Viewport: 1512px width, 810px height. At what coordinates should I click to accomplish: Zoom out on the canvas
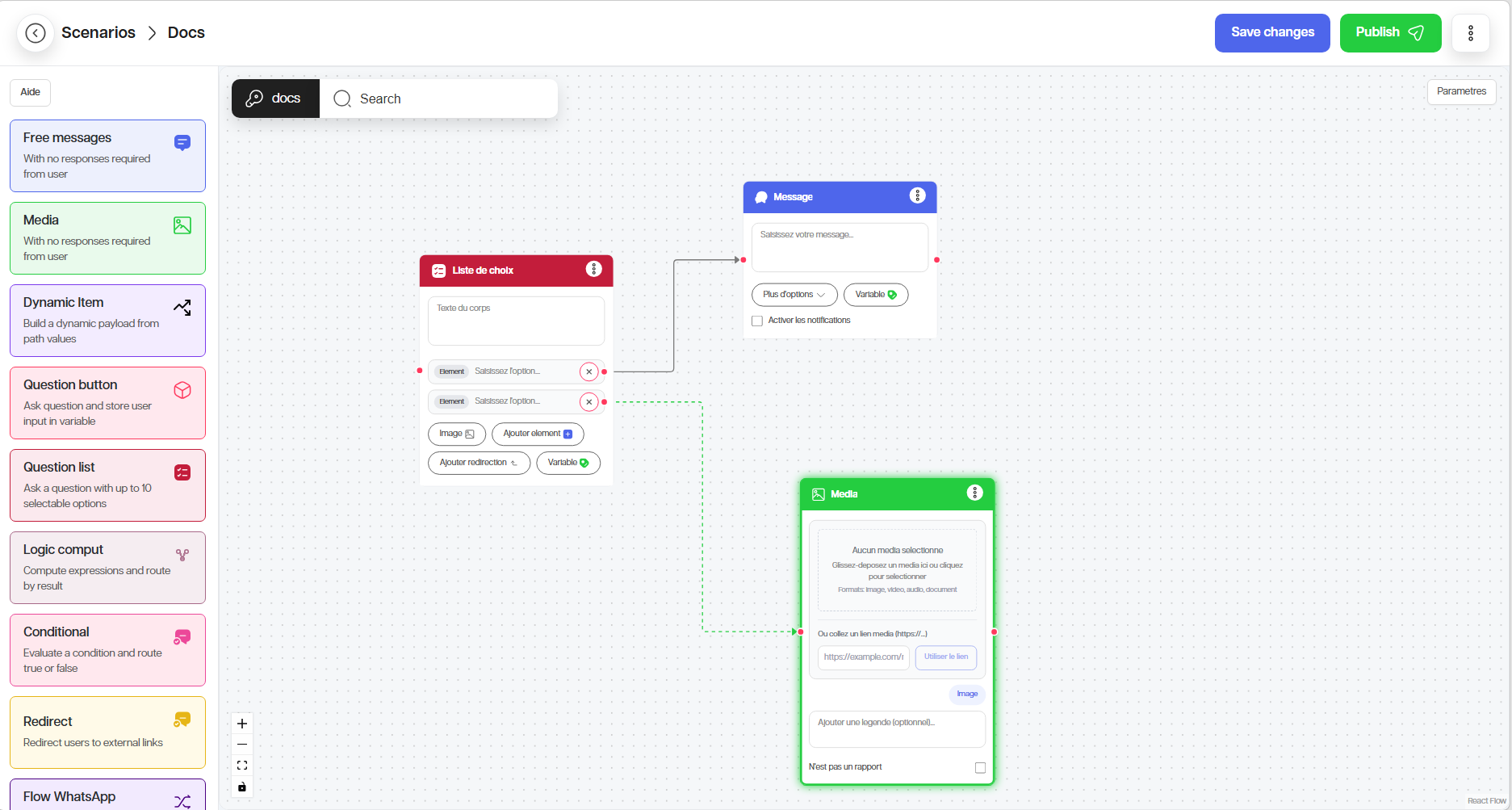242,745
